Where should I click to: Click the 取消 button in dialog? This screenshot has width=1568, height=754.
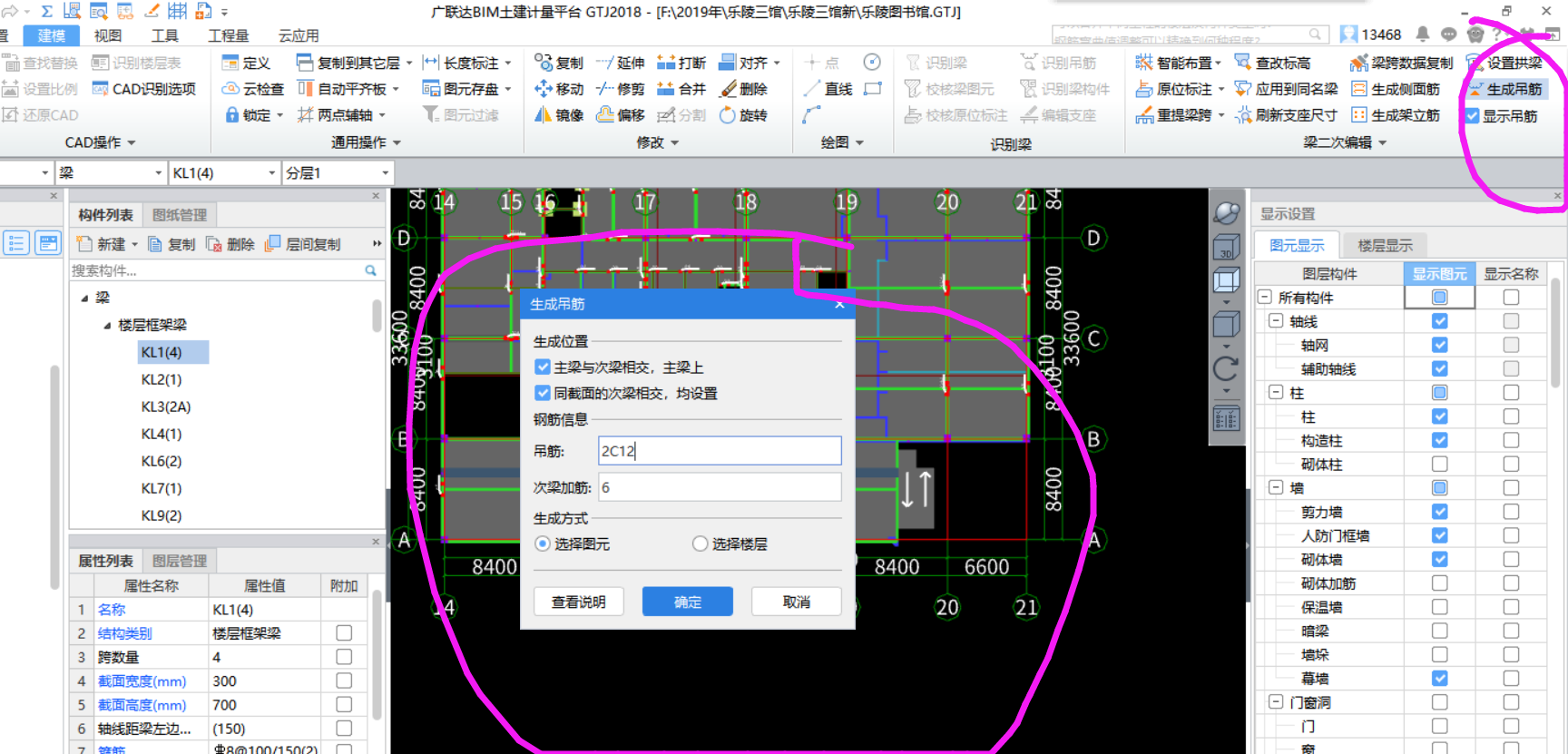tap(797, 602)
